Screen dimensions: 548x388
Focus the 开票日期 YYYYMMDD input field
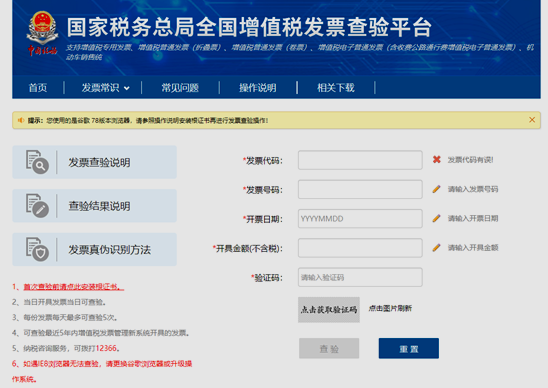click(360, 219)
